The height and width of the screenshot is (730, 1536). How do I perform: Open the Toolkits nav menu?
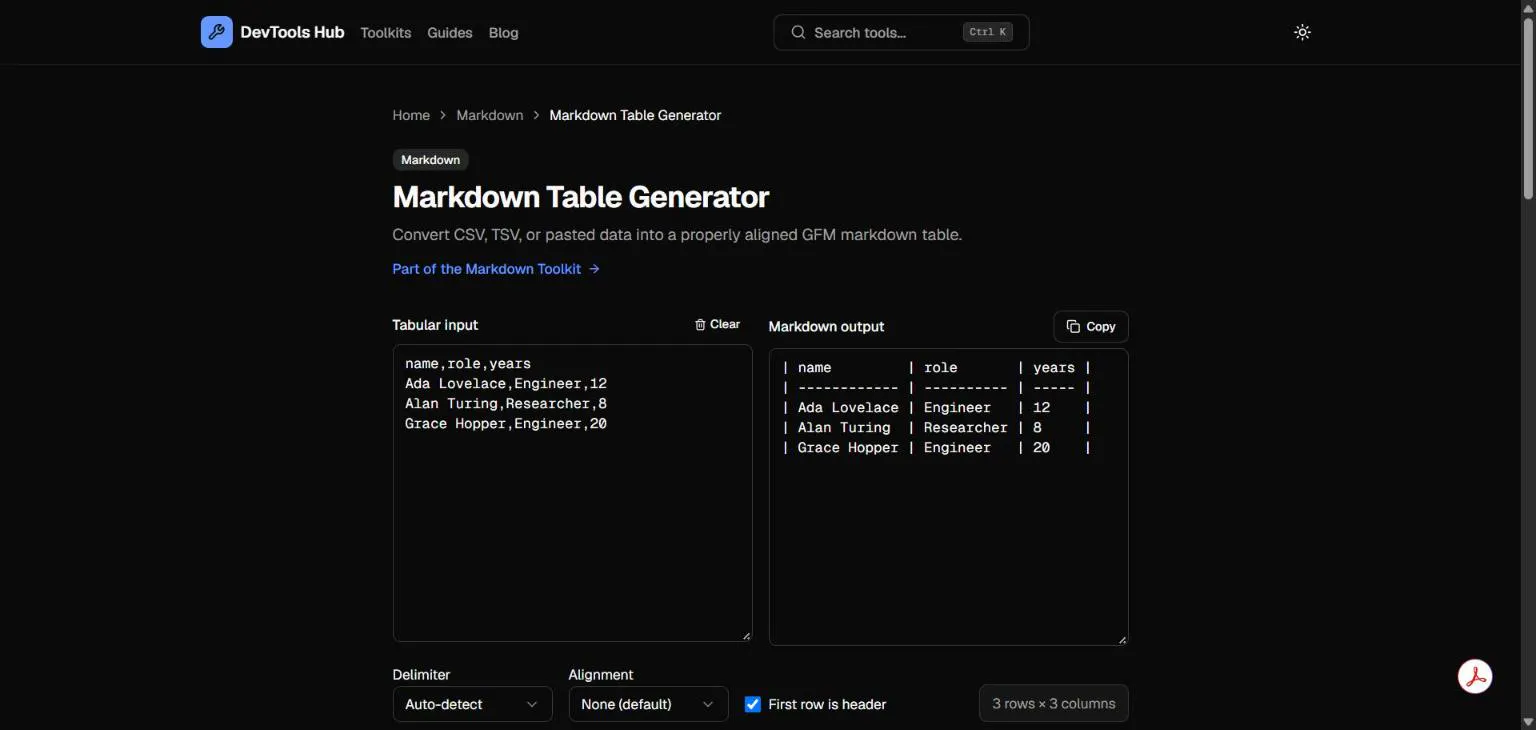point(386,32)
